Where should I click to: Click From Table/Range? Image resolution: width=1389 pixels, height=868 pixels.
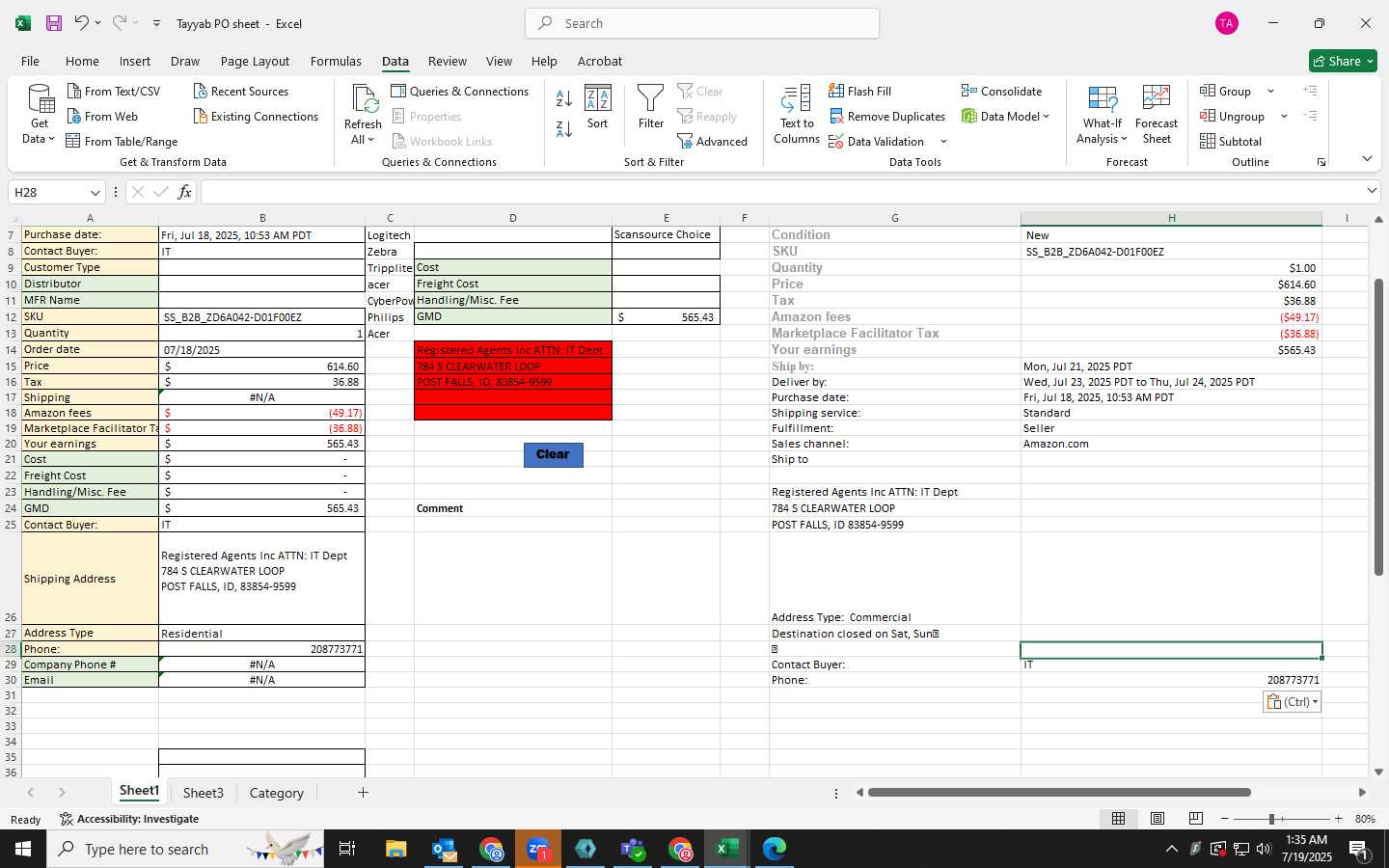coord(122,141)
